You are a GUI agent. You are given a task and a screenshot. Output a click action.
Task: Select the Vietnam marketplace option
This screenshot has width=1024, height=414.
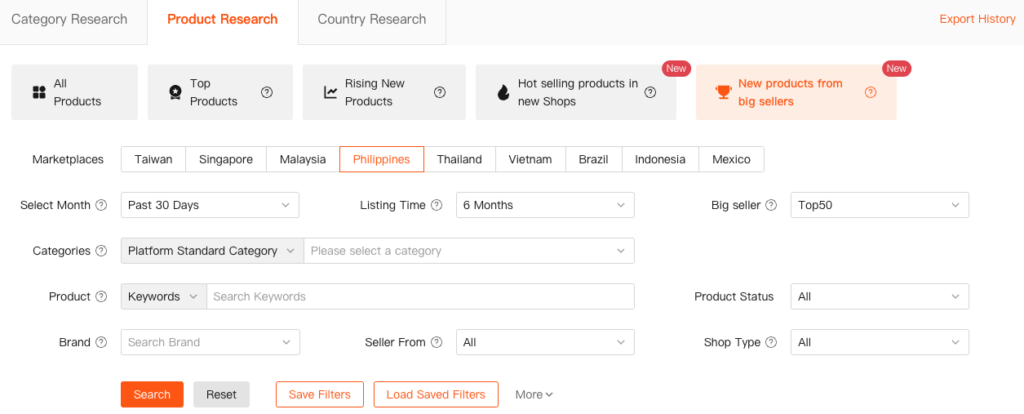tap(529, 159)
